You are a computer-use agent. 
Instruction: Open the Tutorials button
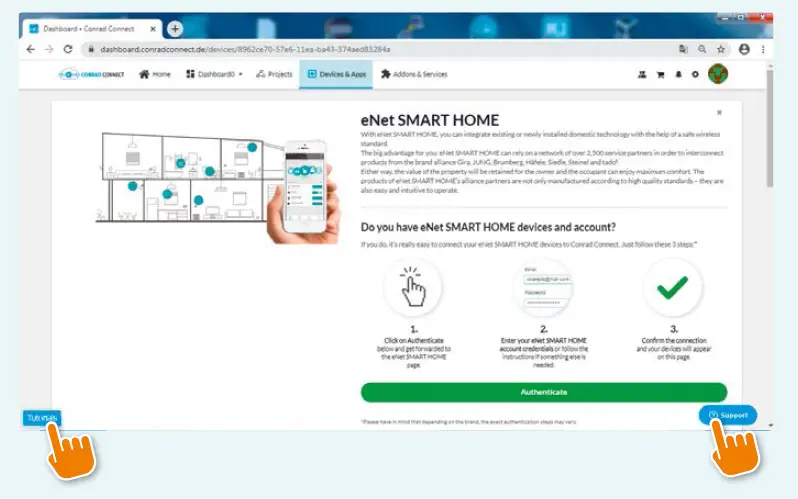click(x=42, y=418)
